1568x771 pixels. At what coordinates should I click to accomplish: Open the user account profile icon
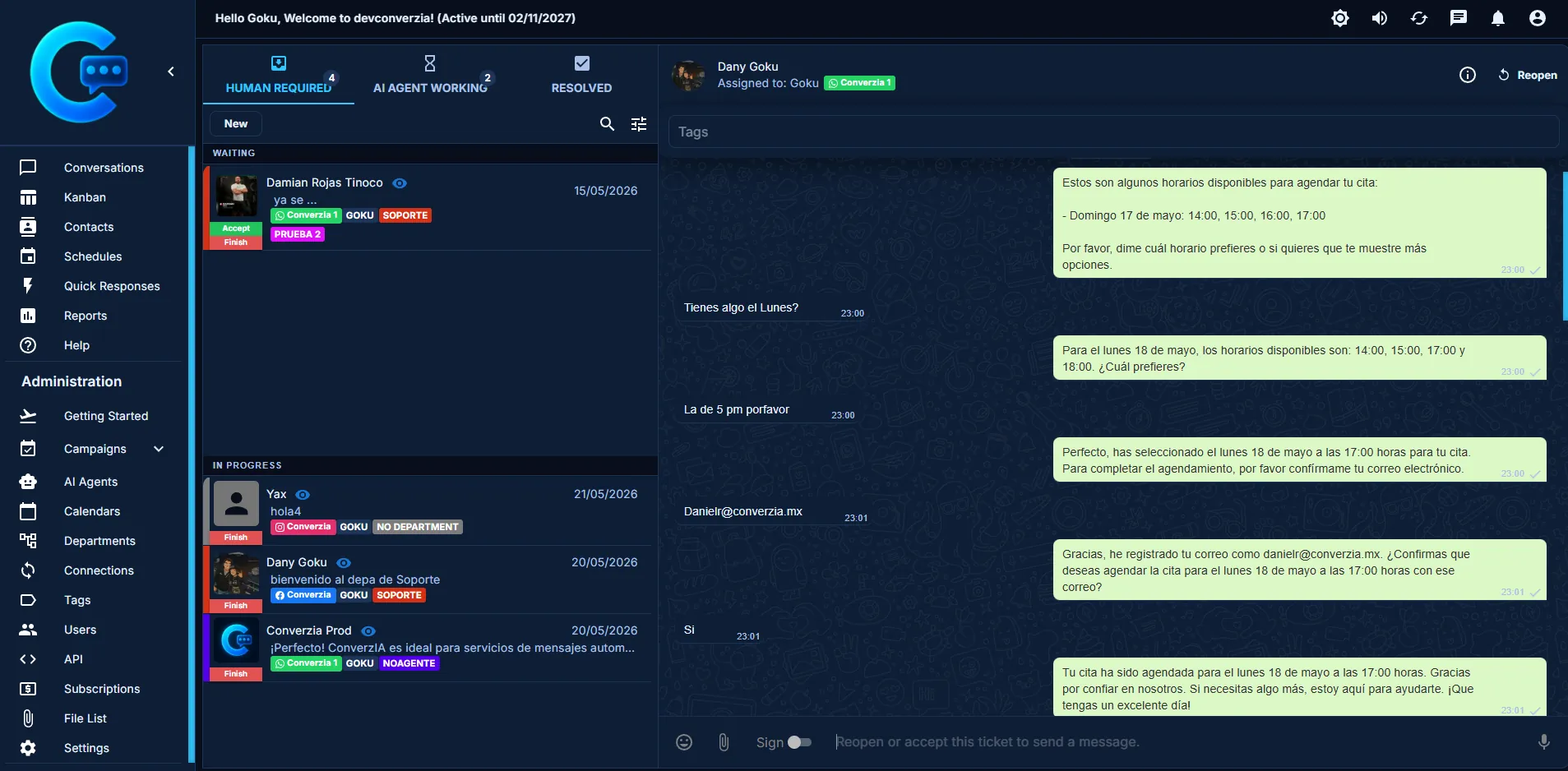pyautogui.click(x=1538, y=18)
